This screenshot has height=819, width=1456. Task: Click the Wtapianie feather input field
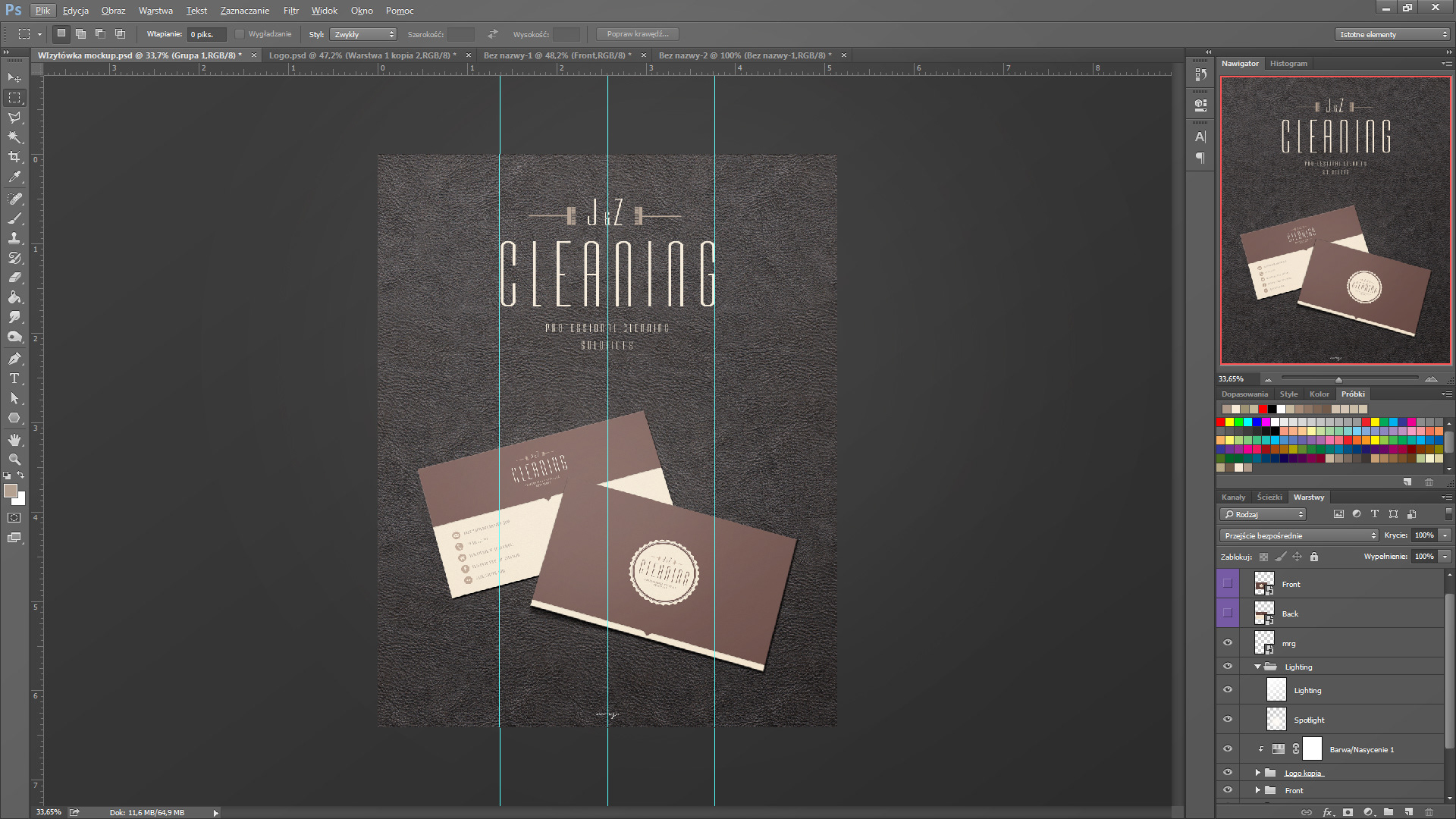[206, 34]
